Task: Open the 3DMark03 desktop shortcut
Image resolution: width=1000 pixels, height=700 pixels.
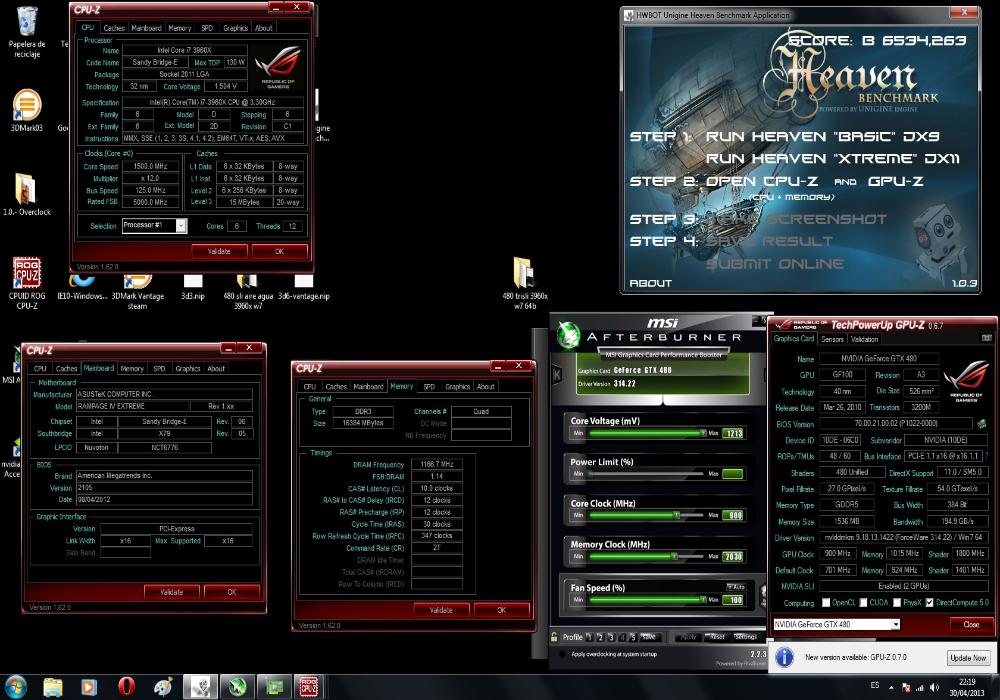Action: click(x=27, y=110)
